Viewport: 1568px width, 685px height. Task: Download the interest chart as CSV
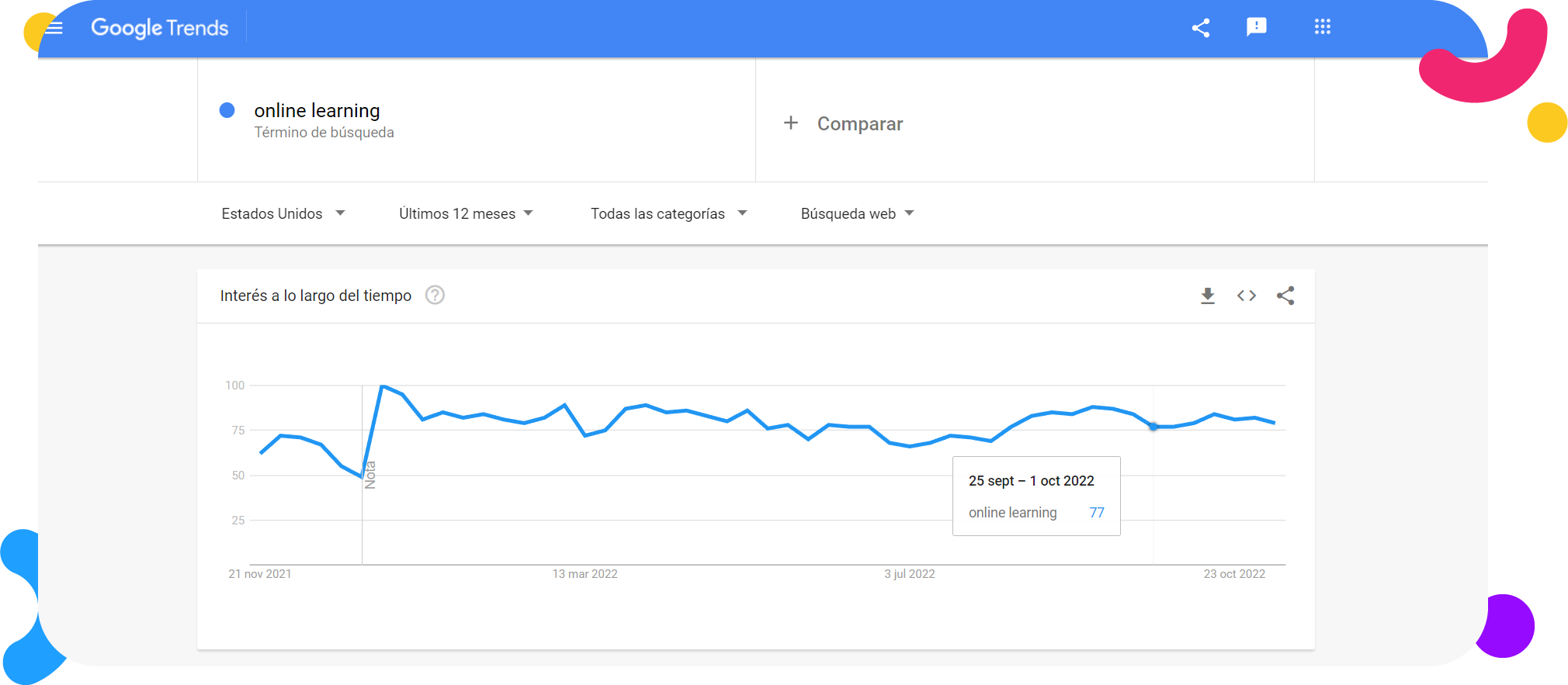[1208, 296]
